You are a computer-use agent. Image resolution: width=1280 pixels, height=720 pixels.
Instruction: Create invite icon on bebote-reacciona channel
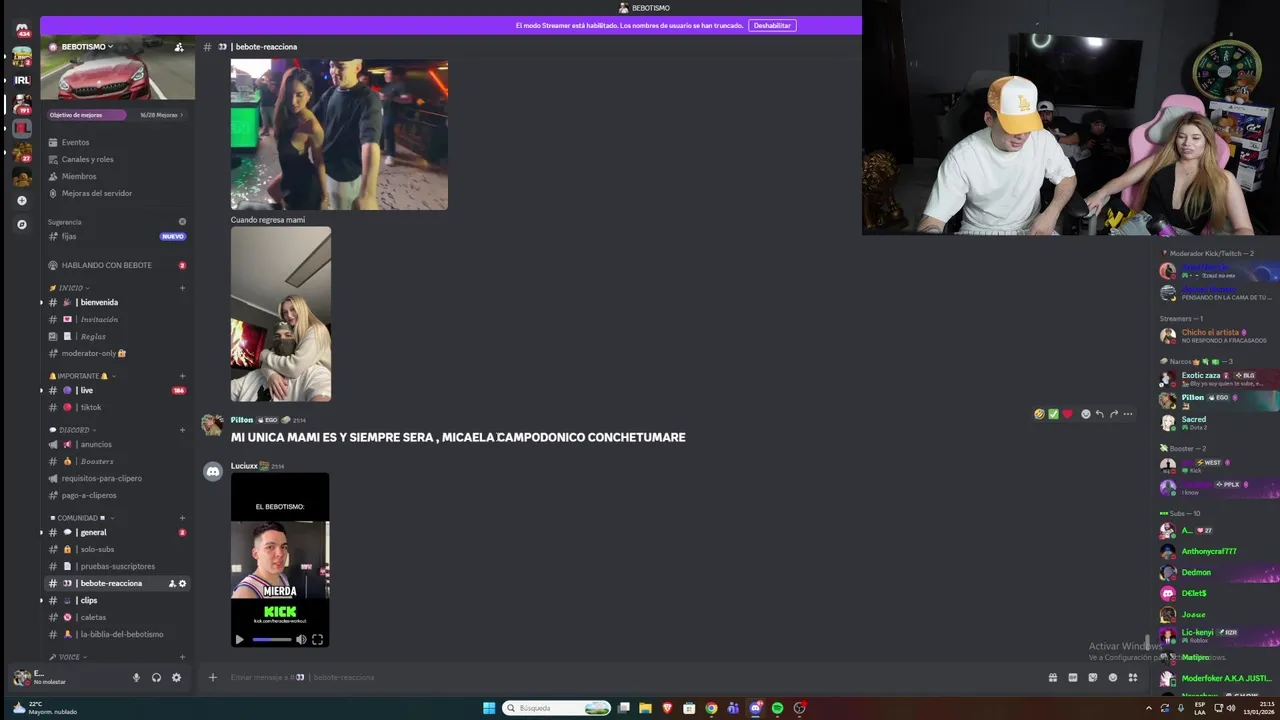[x=172, y=583]
